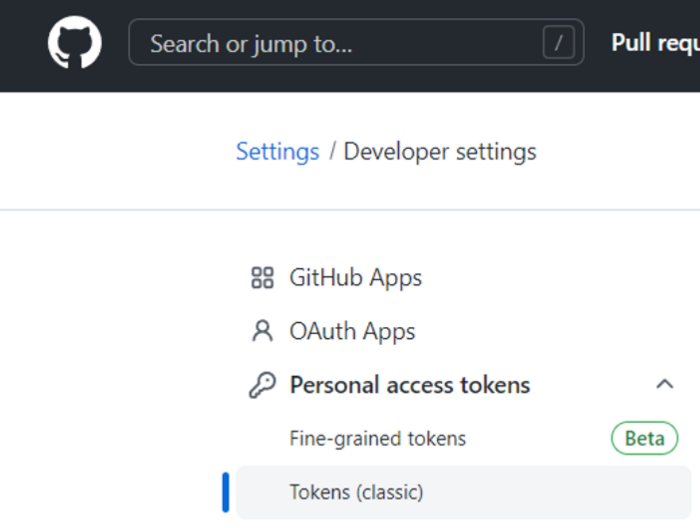Open Fine-grained tokens
The height and width of the screenshot is (528, 700).
[x=378, y=438]
